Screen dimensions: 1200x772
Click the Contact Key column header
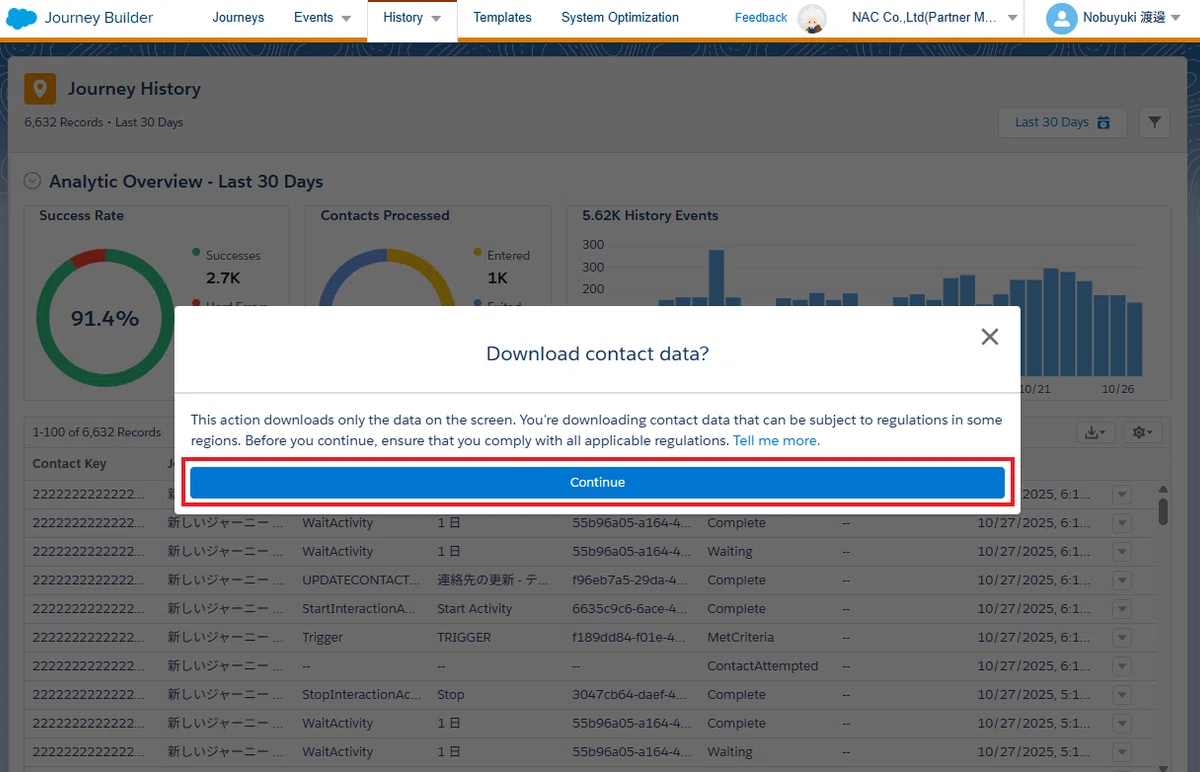pyautogui.click(x=69, y=463)
